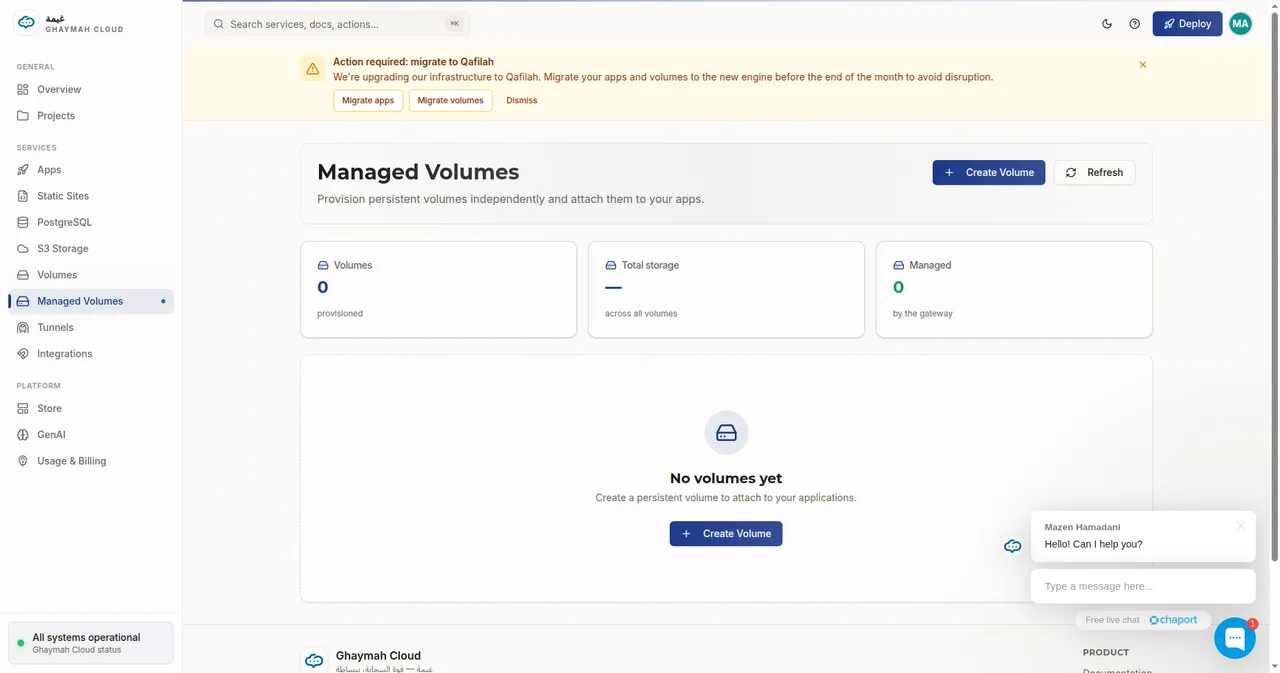Click the Total storage card icon
1280x673 pixels.
click(x=611, y=266)
